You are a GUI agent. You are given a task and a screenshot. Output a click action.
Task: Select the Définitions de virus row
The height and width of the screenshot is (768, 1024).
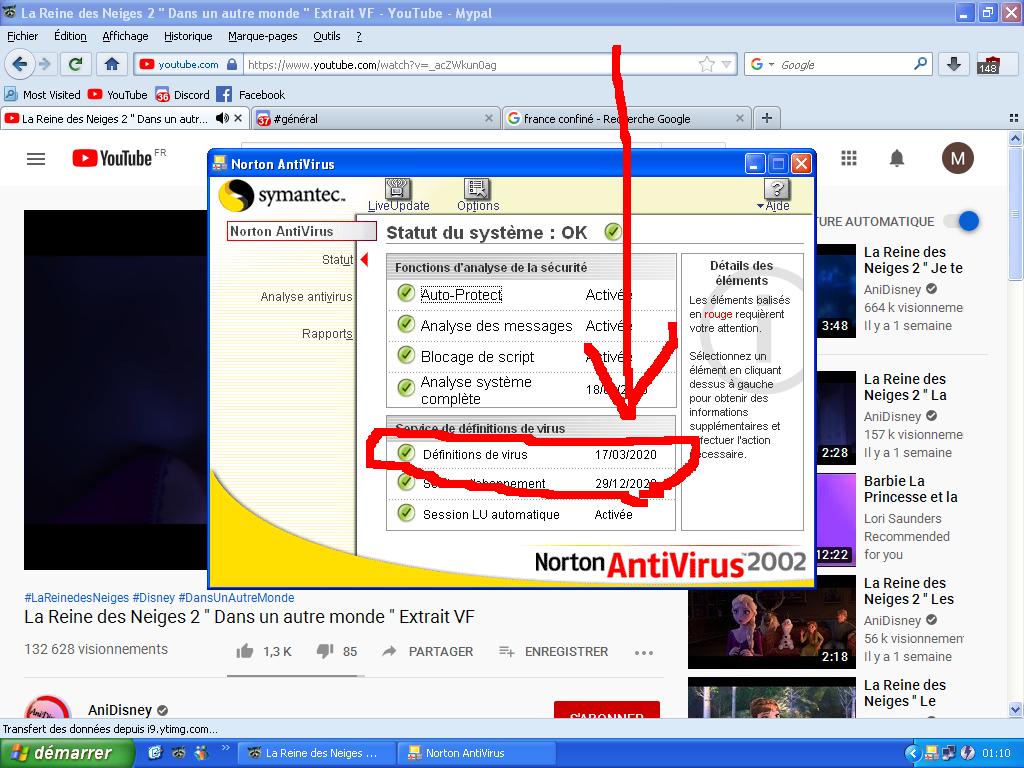pyautogui.click(x=532, y=454)
